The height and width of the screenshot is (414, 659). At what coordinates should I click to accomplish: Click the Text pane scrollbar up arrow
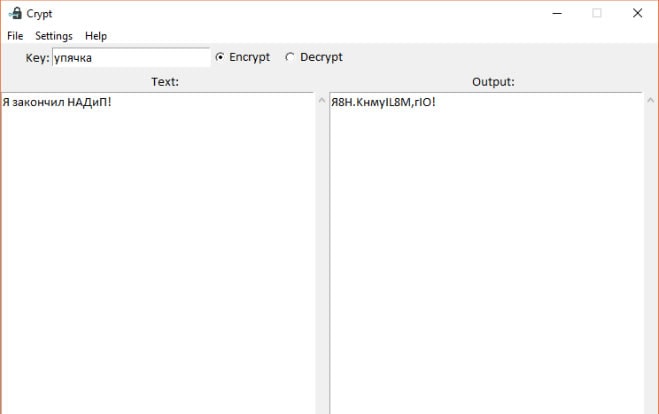click(322, 101)
